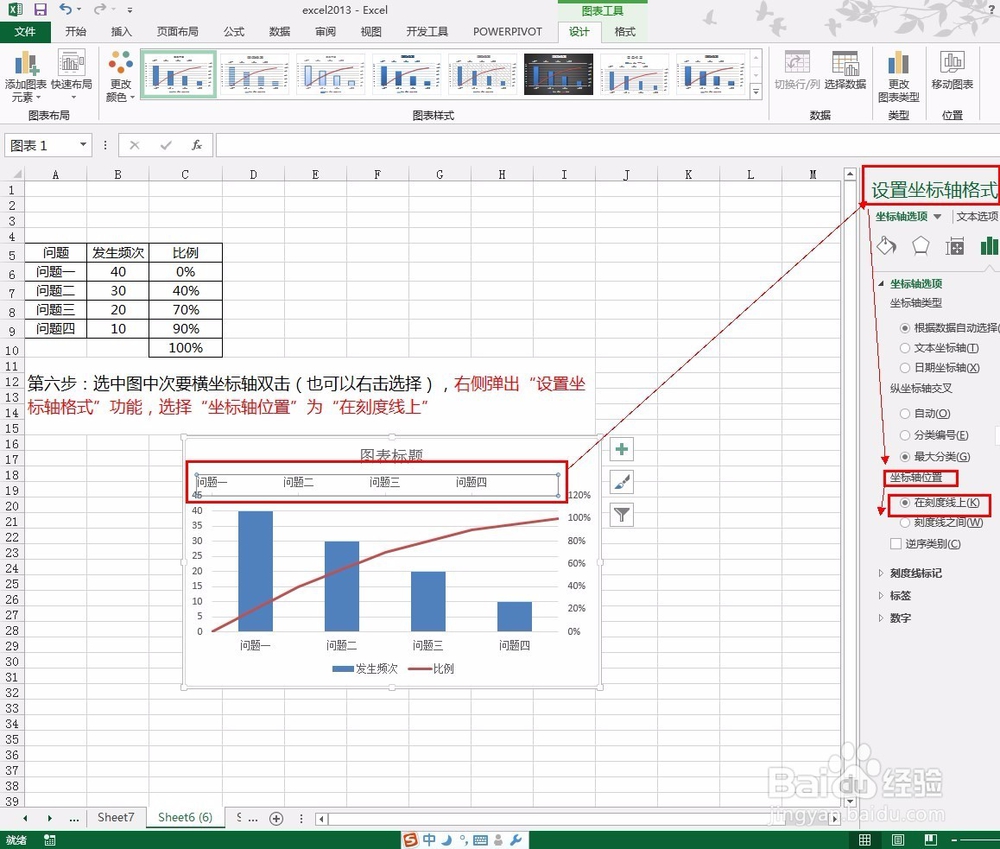Open 更改颜色 change colors palette
This screenshot has height=849, width=1000.
(x=120, y=76)
